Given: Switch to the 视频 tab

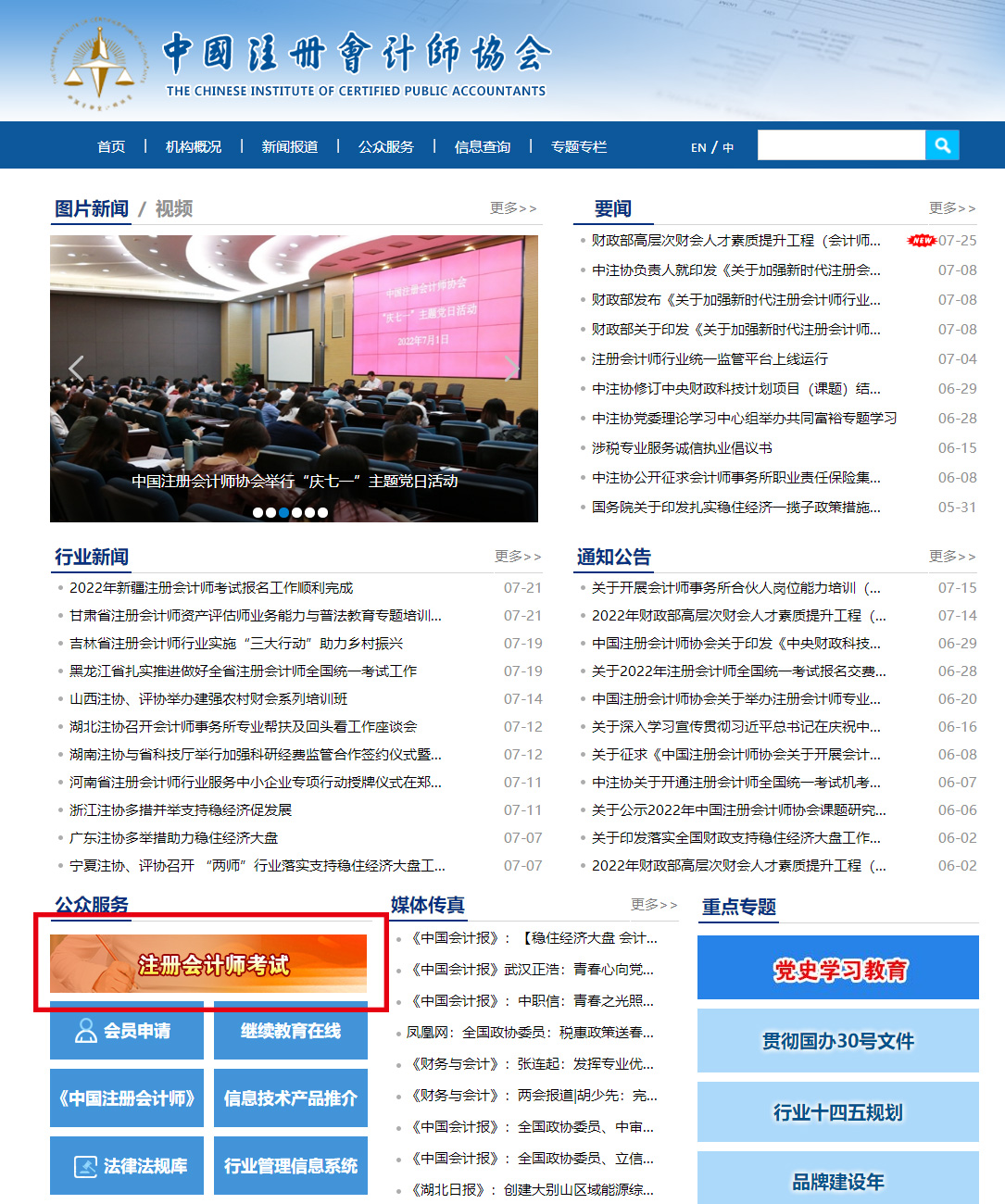Looking at the screenshot, I should pos(176,208).
